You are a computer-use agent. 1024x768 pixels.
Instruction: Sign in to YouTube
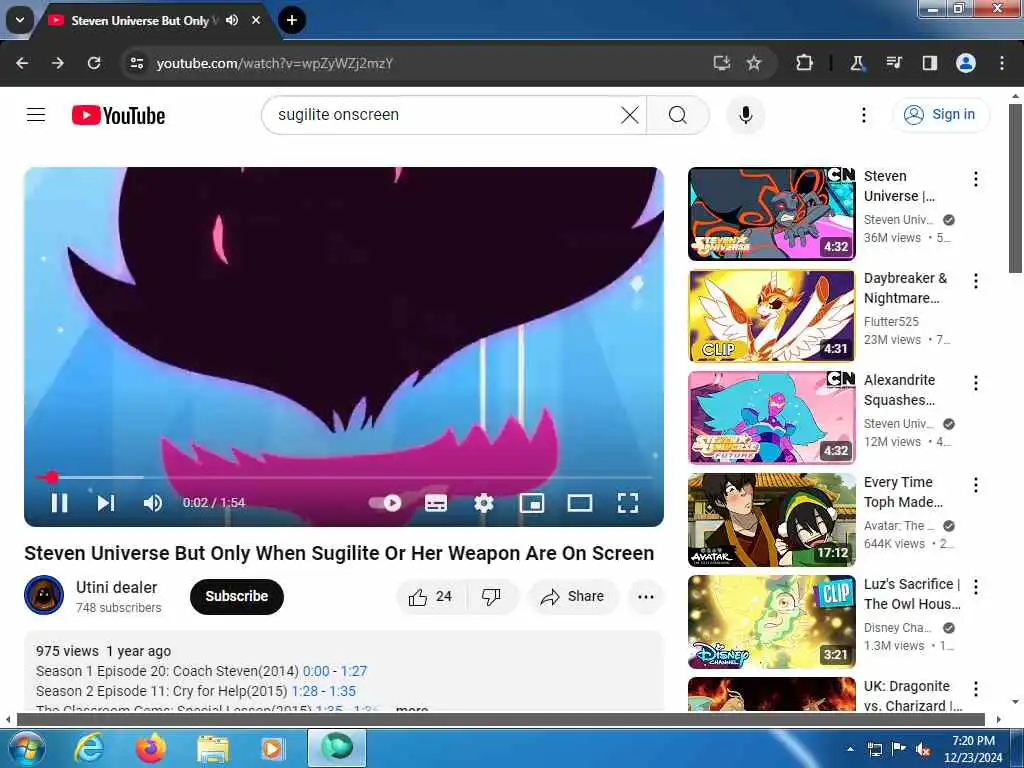point(941,115)
